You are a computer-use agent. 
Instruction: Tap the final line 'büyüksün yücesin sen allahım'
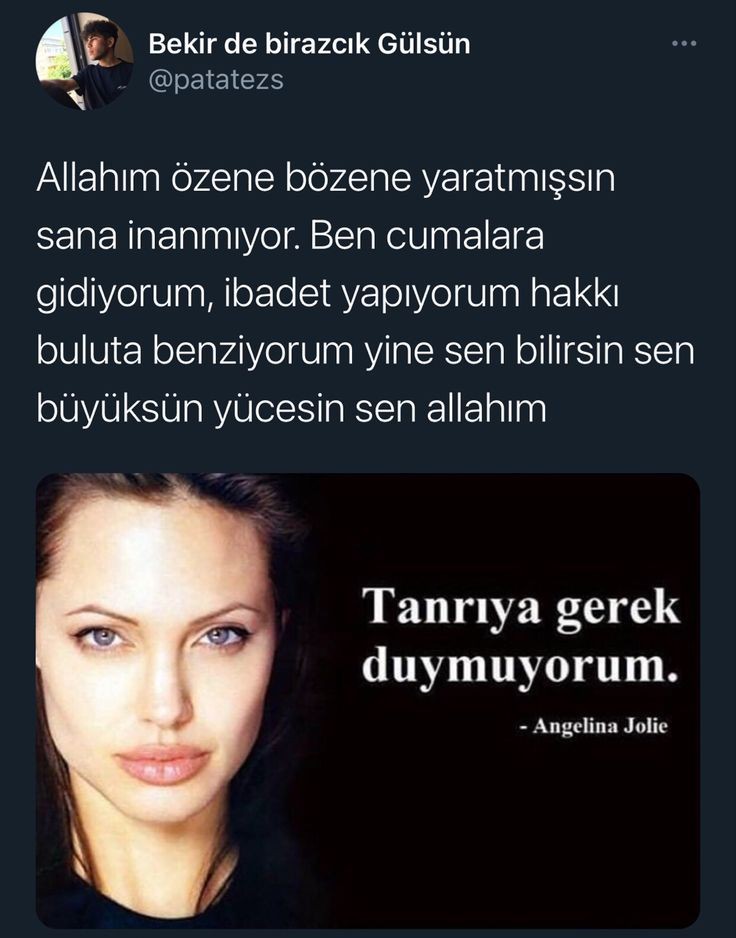click(x=291, y=409)
